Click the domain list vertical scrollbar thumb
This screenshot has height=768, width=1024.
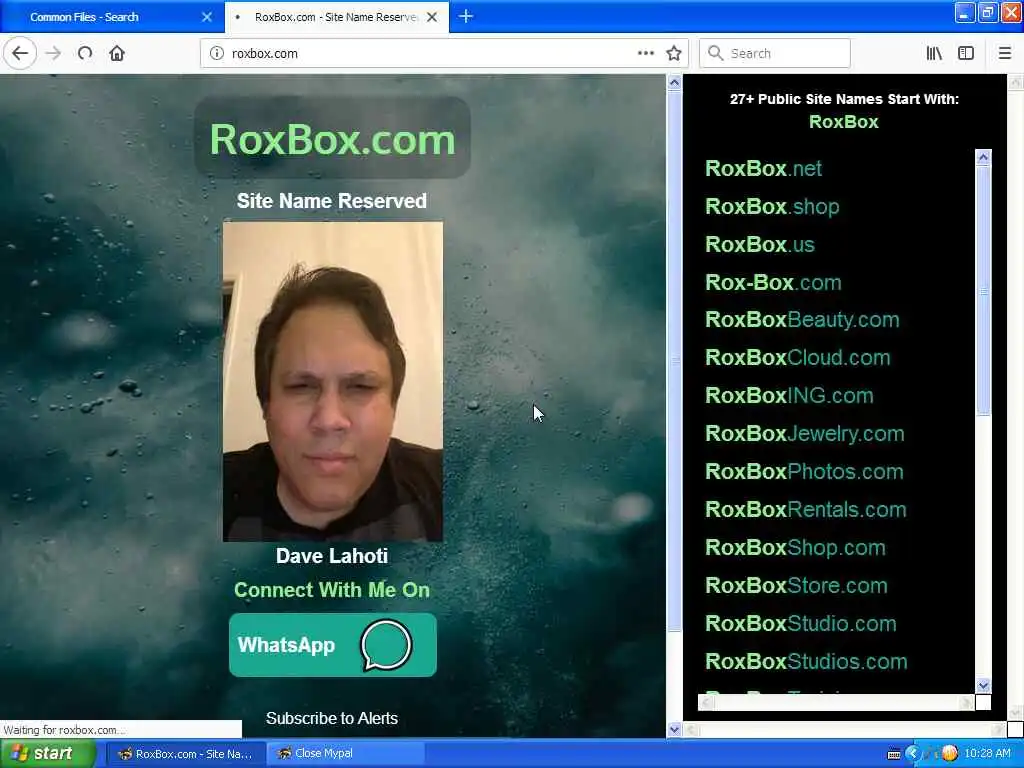coord(983,290)
